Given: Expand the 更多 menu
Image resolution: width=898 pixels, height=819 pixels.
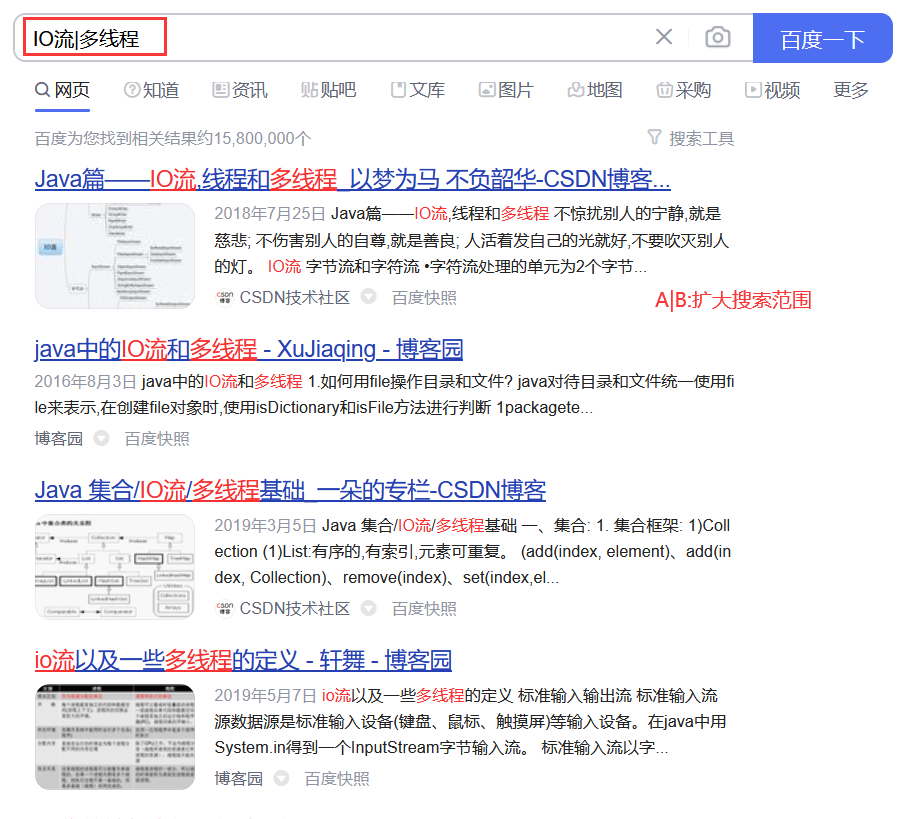Looking at the screenshot, I should click(851, 90).
